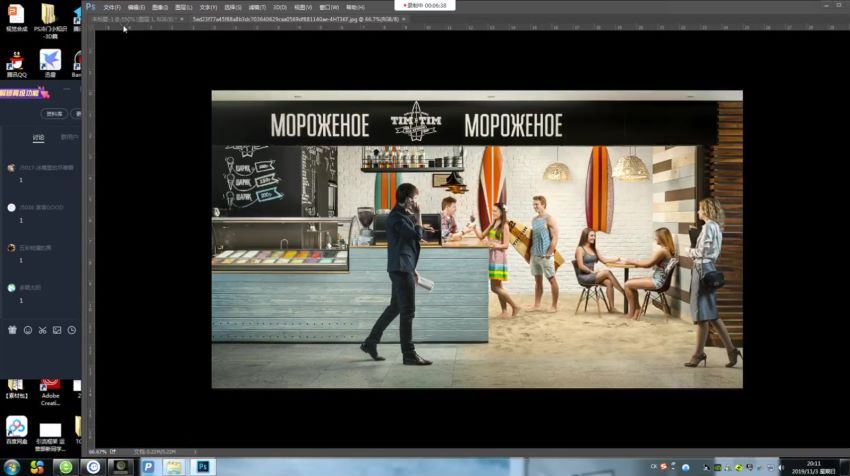
Task: Click the gift icon in chat toolbar
Action: (12, 330)
